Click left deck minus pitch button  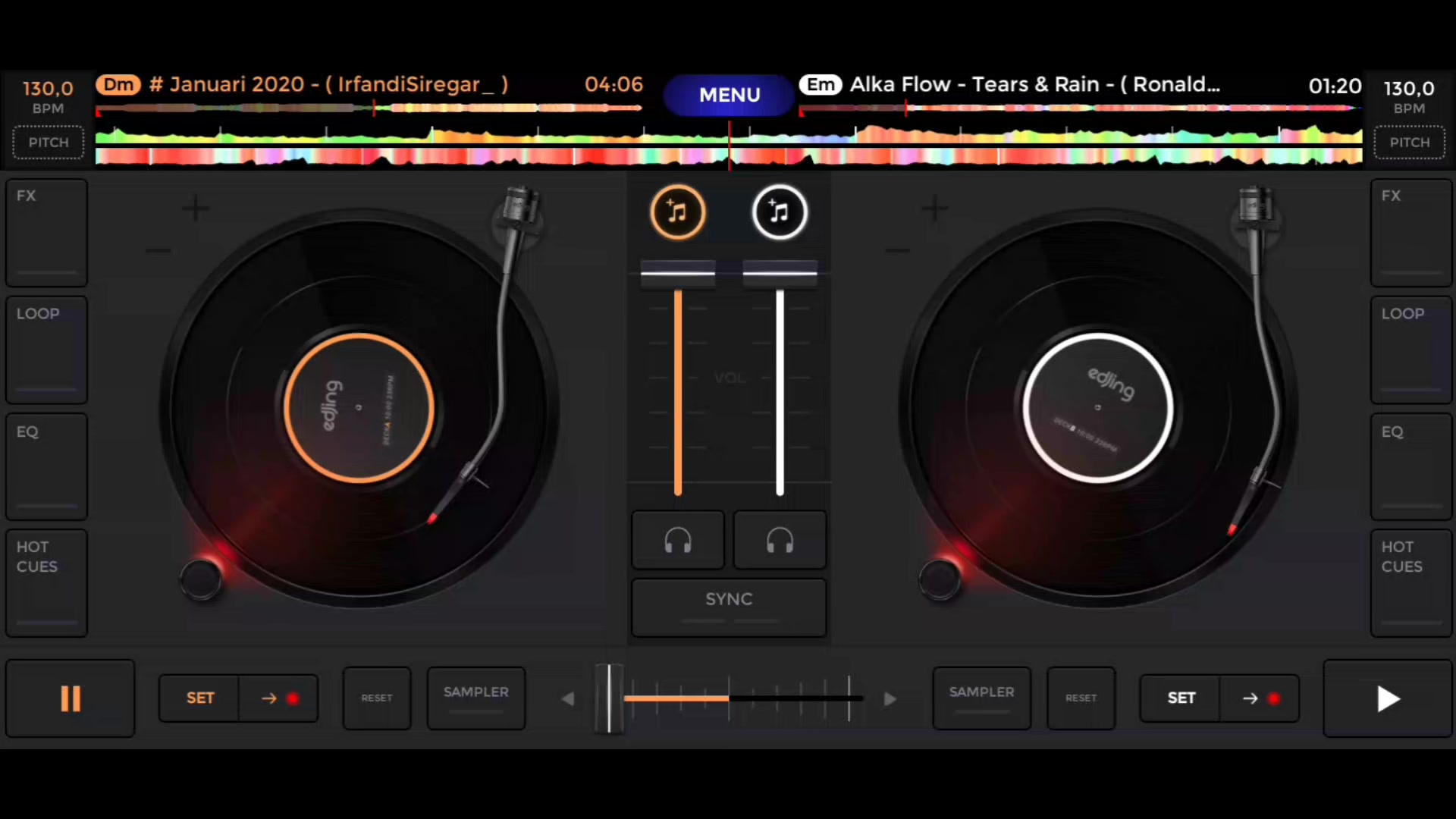click(x=158, y=250)
